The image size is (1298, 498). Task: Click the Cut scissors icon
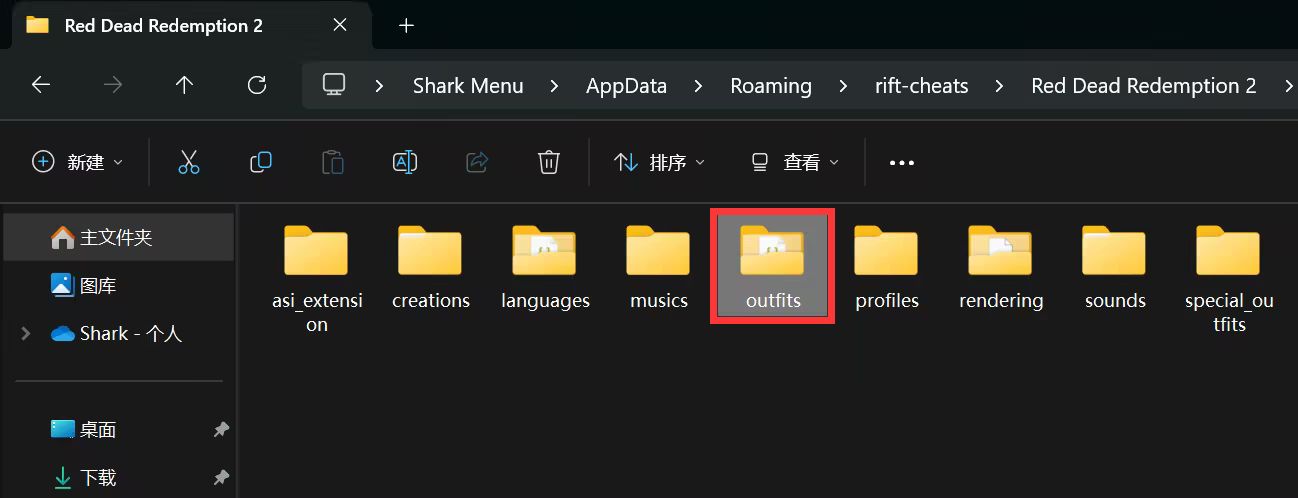pyautogui.click(x=189, y=162)
